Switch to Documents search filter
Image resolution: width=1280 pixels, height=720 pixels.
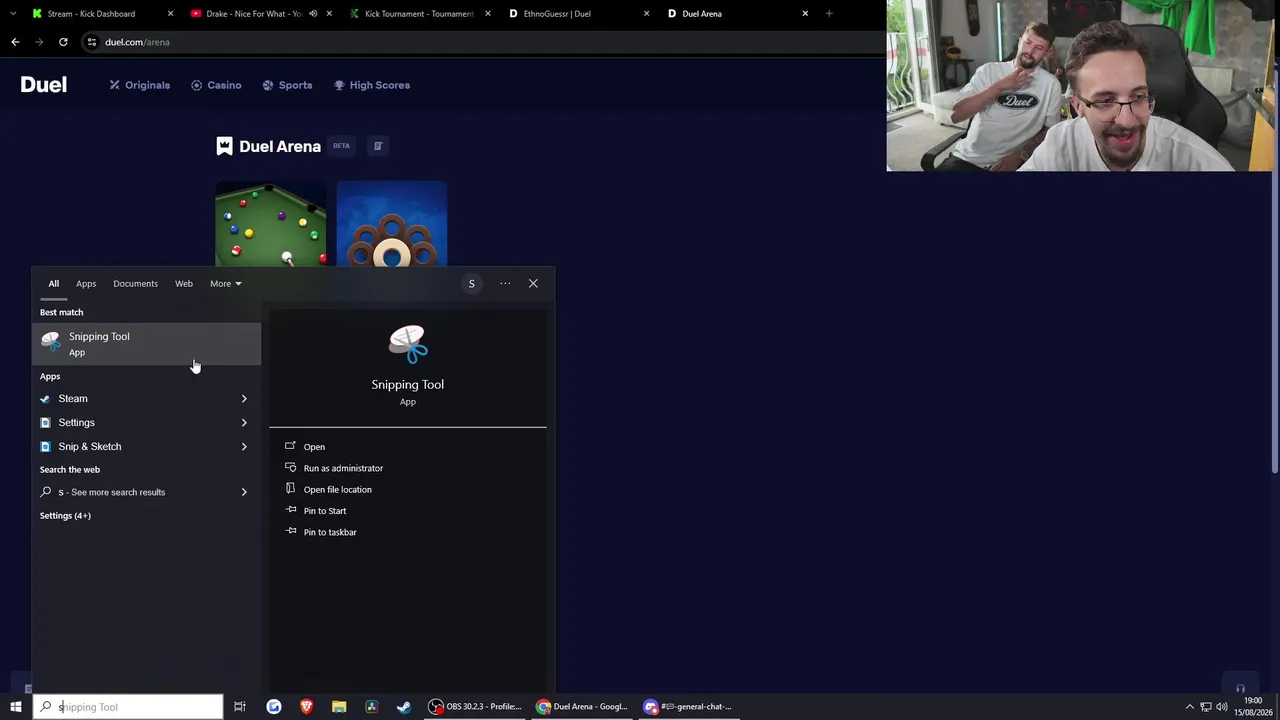coord(135,284)
